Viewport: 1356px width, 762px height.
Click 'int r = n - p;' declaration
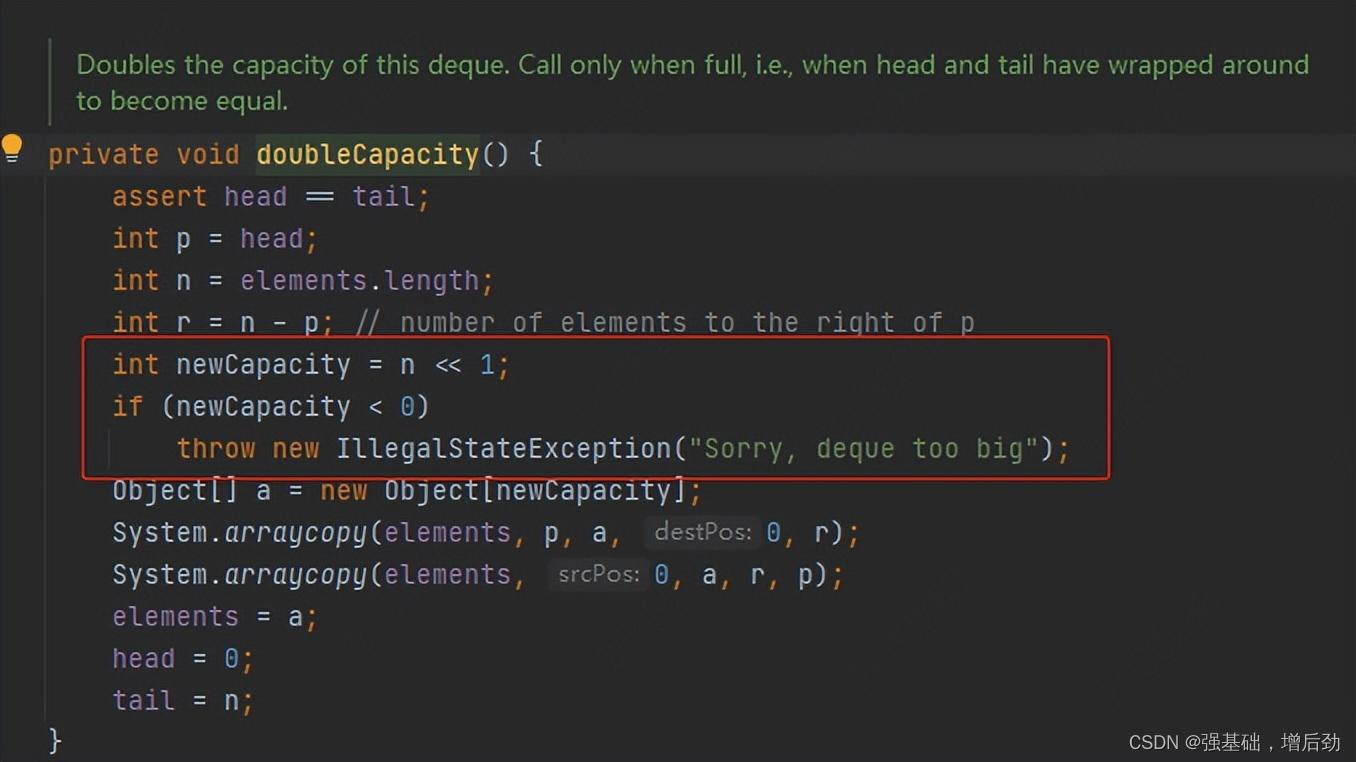coord(223,323)
